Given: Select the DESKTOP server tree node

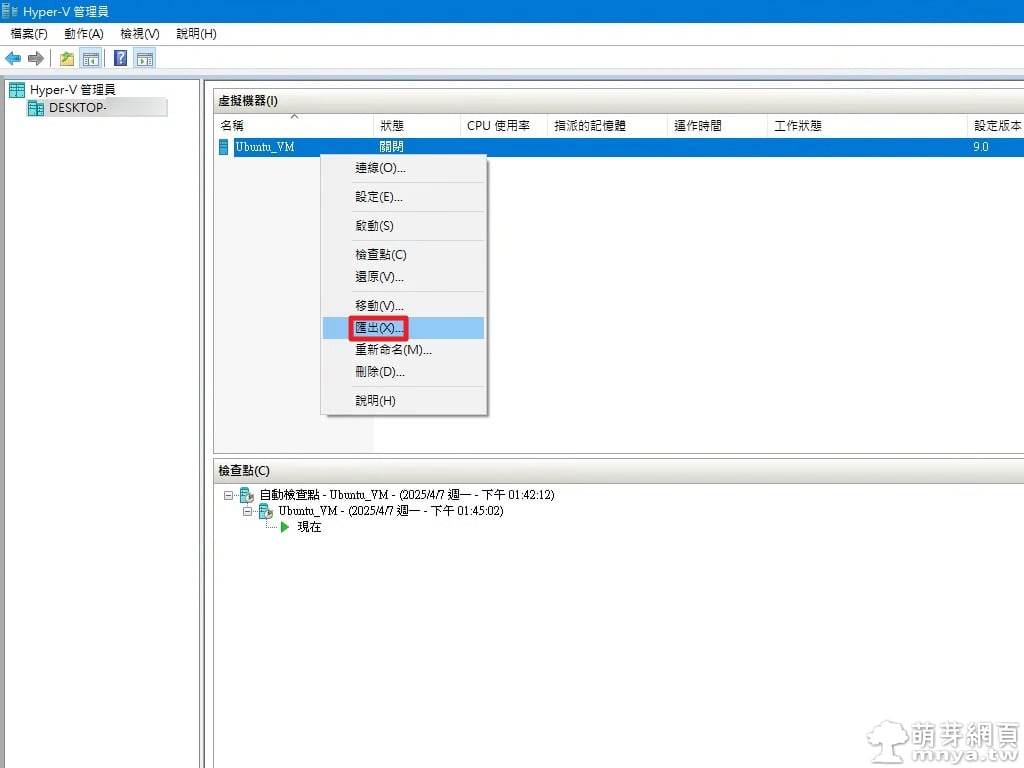Looking at the screenshot, I should coord(77,108).
